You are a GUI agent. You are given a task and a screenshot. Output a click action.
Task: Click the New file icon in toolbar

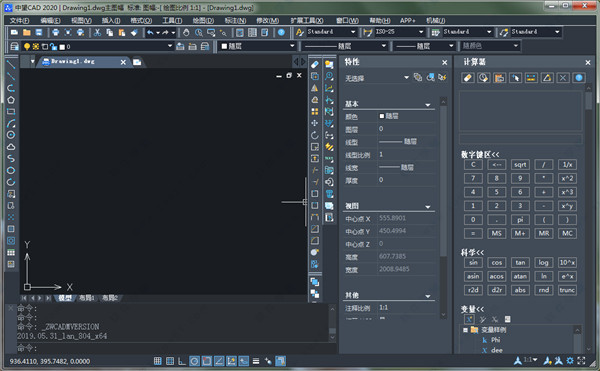(x=14, y=33)
